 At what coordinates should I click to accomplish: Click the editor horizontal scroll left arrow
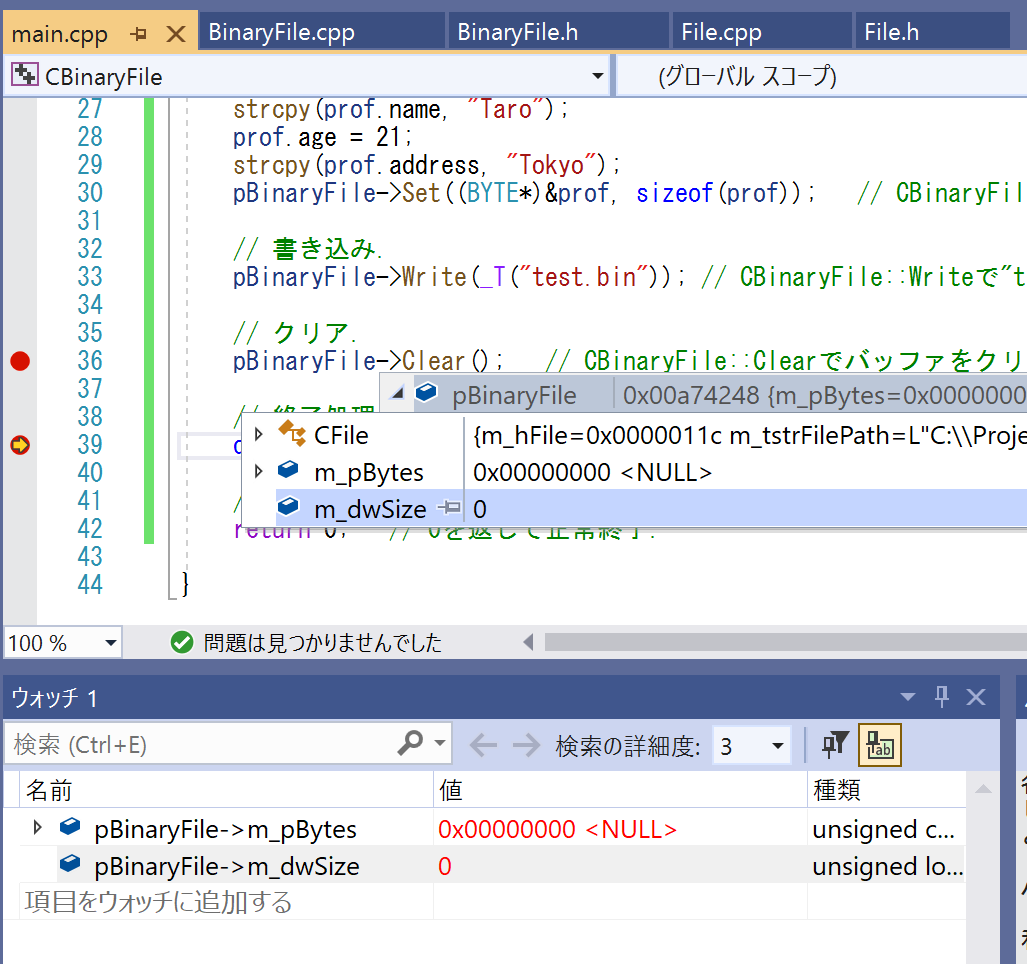528,642
